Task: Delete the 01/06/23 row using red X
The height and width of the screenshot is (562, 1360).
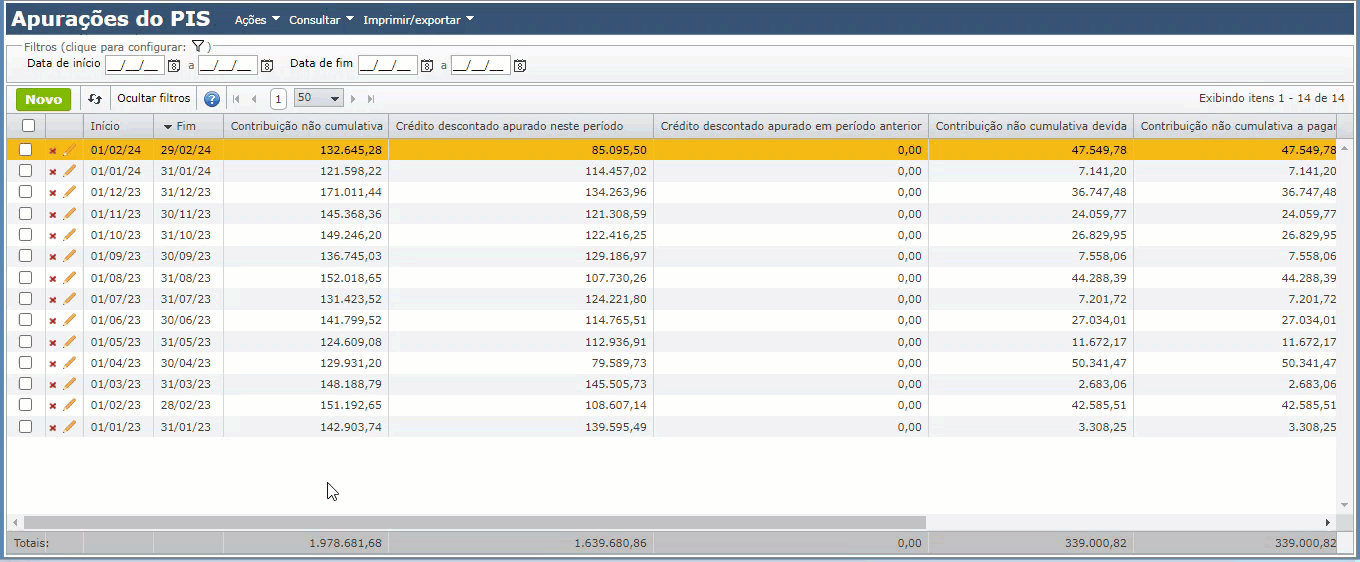Action: click(x=53, y=320)
